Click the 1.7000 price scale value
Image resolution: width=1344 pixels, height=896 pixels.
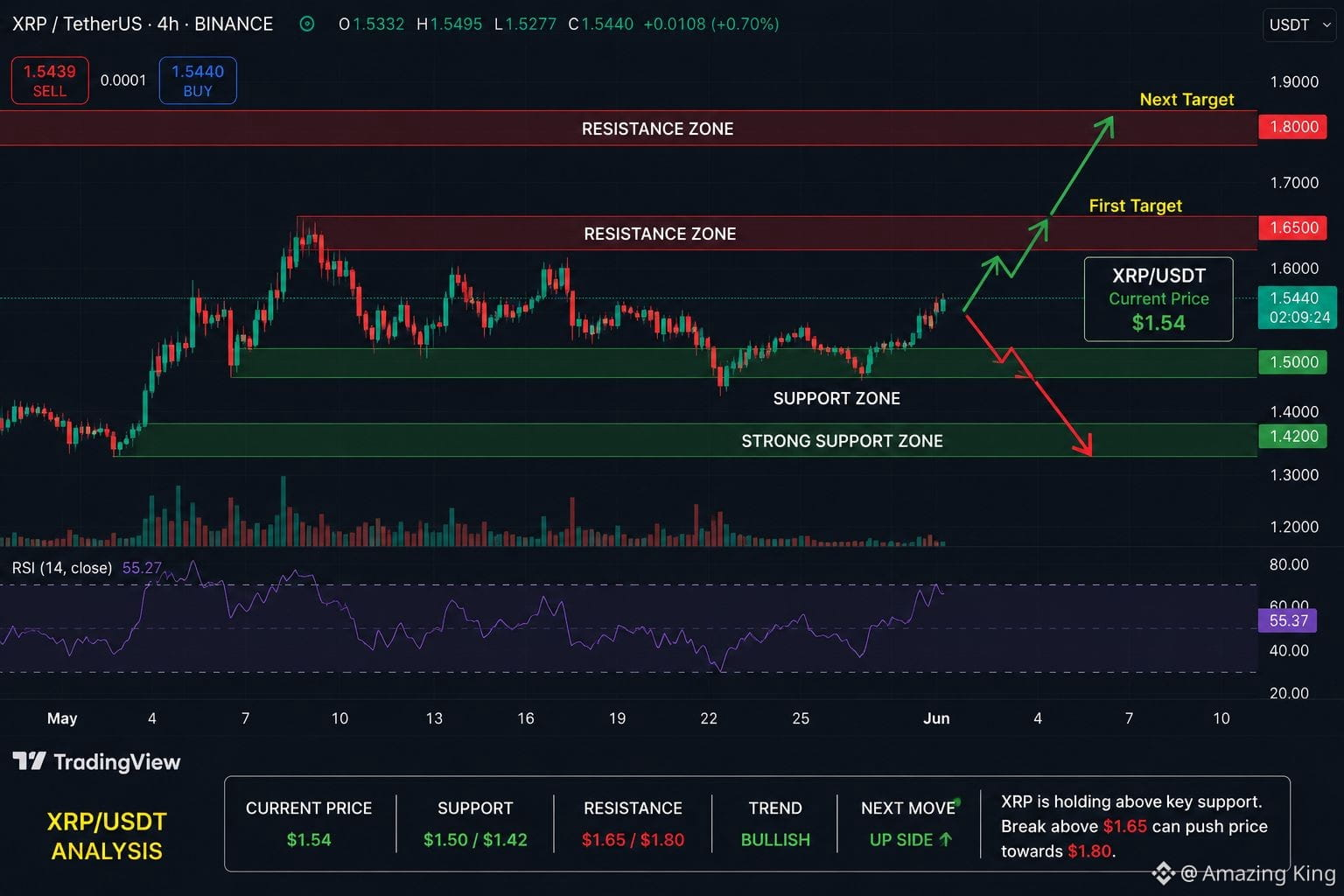point(1294,183)
